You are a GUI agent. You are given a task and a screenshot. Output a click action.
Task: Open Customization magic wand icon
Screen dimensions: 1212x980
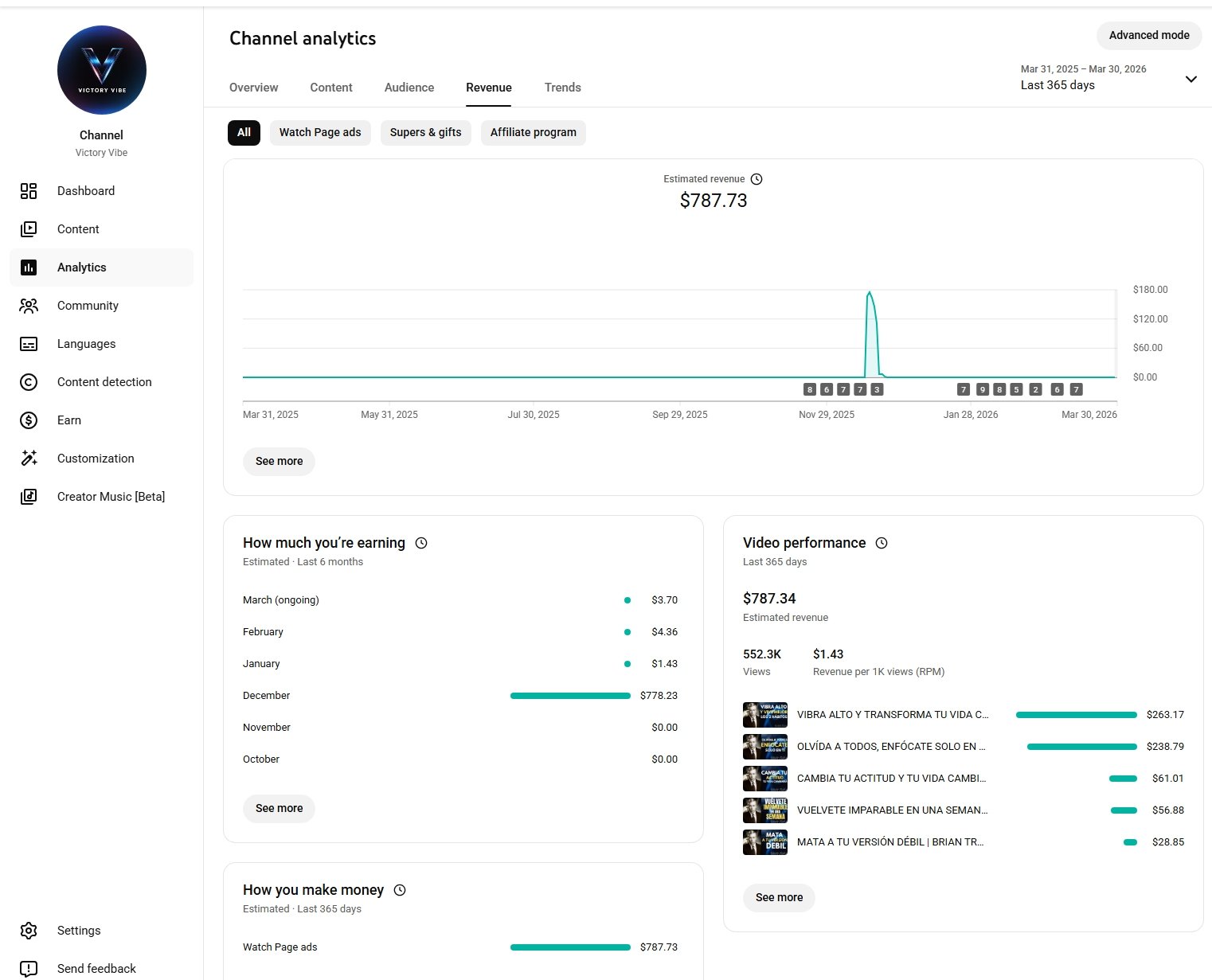pos(29,459)
